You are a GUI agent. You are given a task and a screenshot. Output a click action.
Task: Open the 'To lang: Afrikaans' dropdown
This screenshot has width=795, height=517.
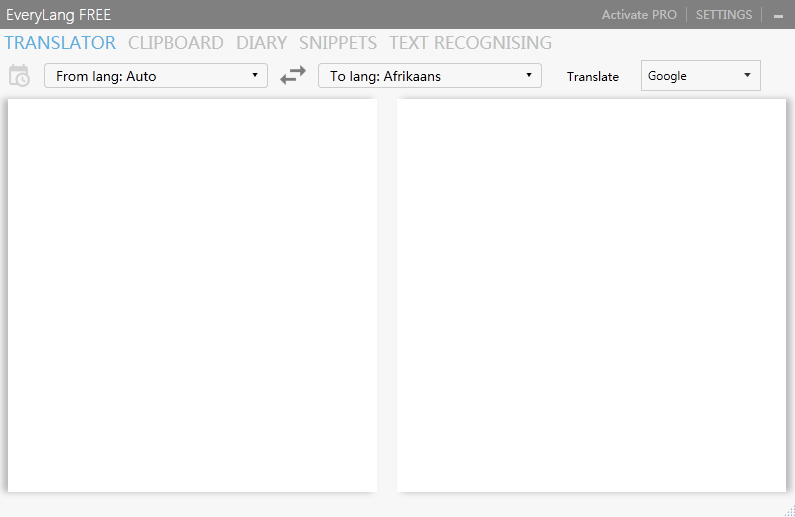[x=429, y=76]
